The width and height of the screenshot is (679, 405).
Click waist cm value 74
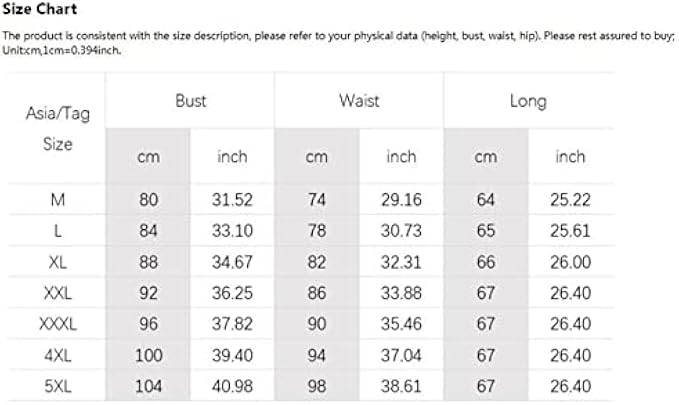[317, 200]
